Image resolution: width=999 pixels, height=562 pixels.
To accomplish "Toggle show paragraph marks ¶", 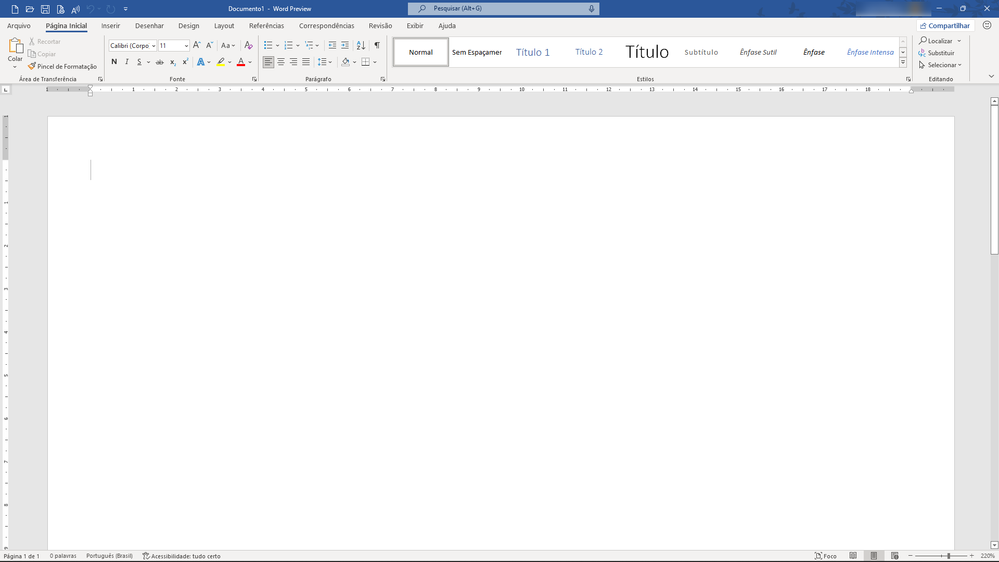I will (377, 45).
